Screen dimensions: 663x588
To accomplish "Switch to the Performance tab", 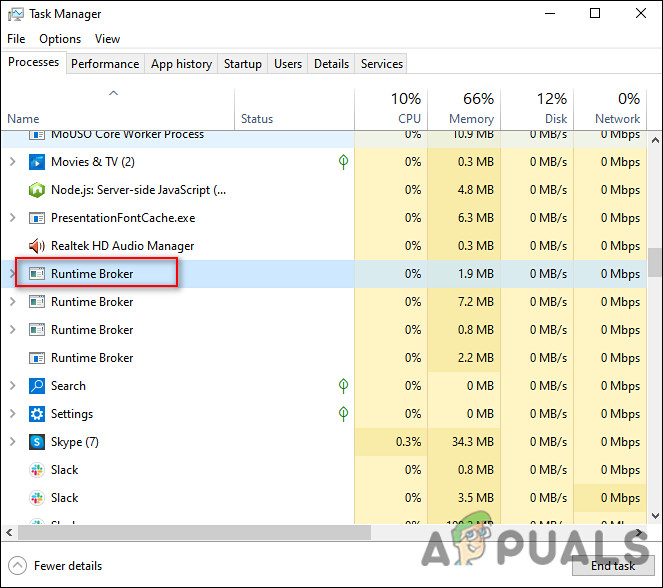I will (105, 64).
